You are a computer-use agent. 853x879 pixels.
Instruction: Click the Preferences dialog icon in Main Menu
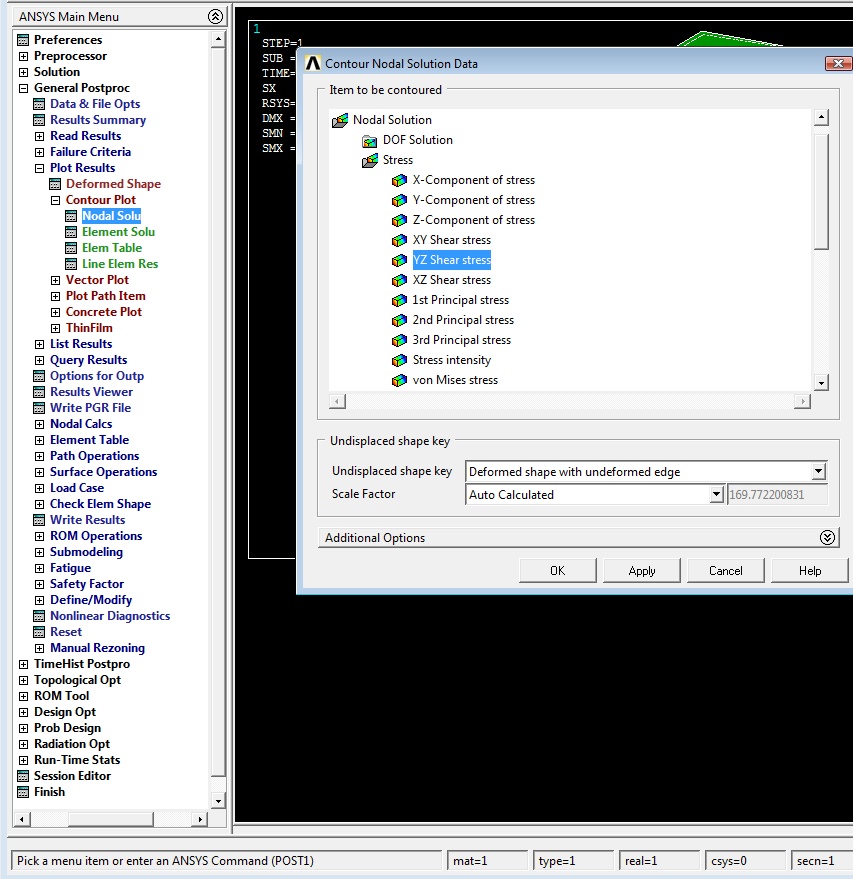(23, 40)
